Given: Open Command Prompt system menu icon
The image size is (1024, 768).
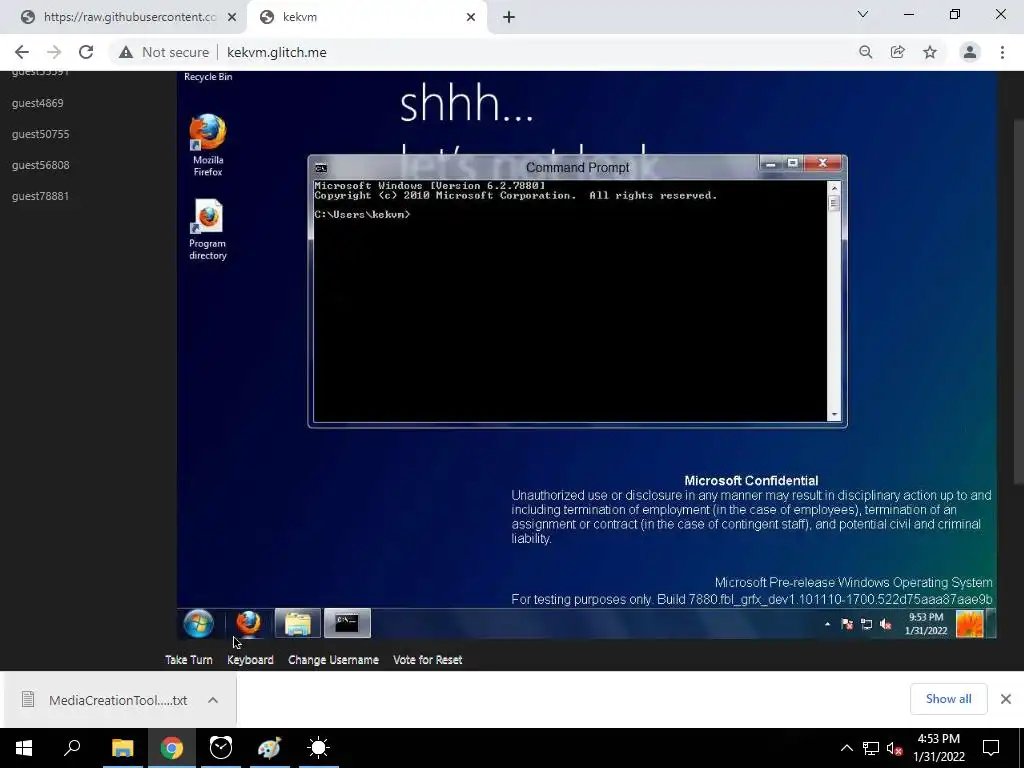Looking at the screenshot, I should click(x=321, y=168).
